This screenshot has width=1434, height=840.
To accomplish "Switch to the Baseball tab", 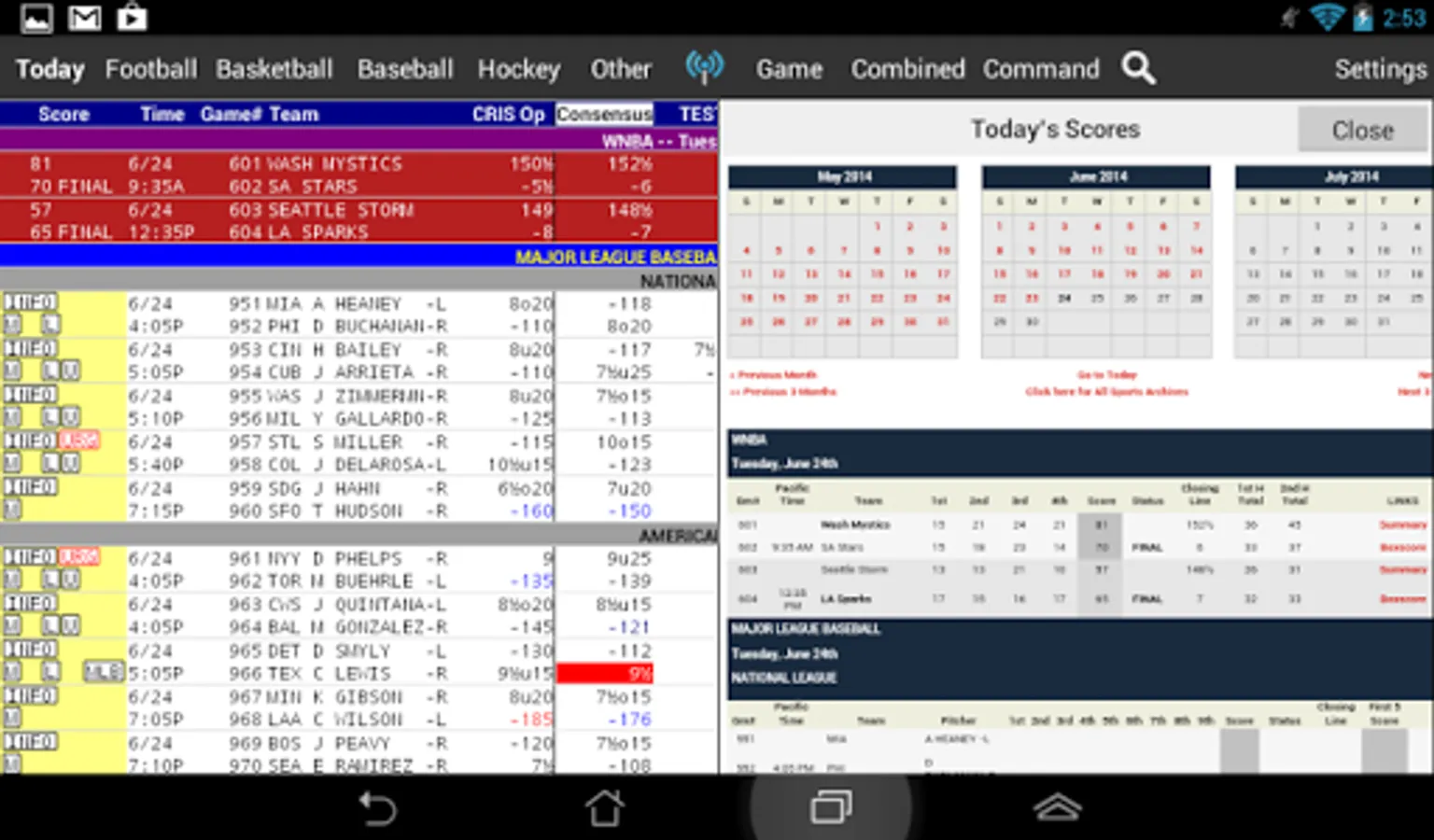I will click(x=405, y=69).
